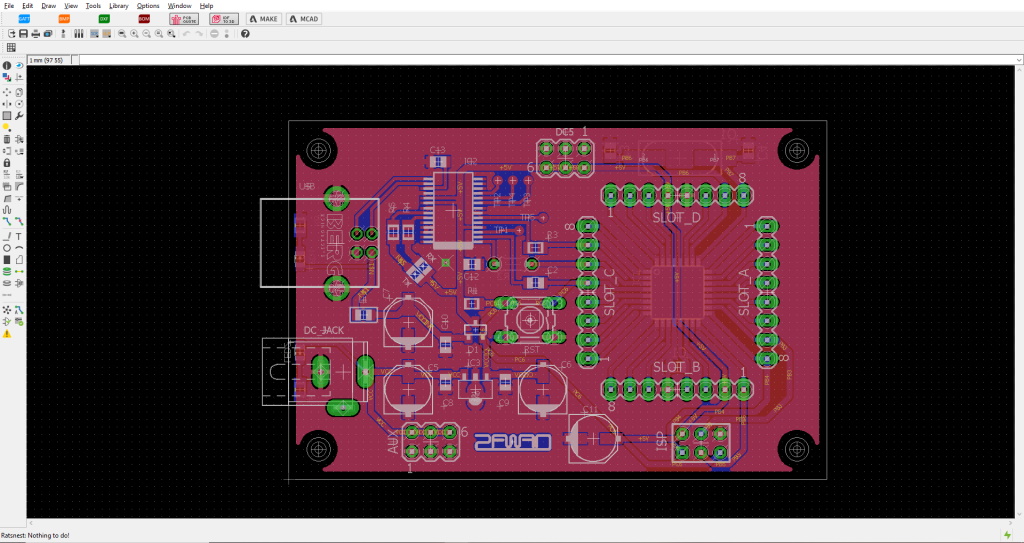Select the Text tool in the sidebar

click(x=19, y=236)
